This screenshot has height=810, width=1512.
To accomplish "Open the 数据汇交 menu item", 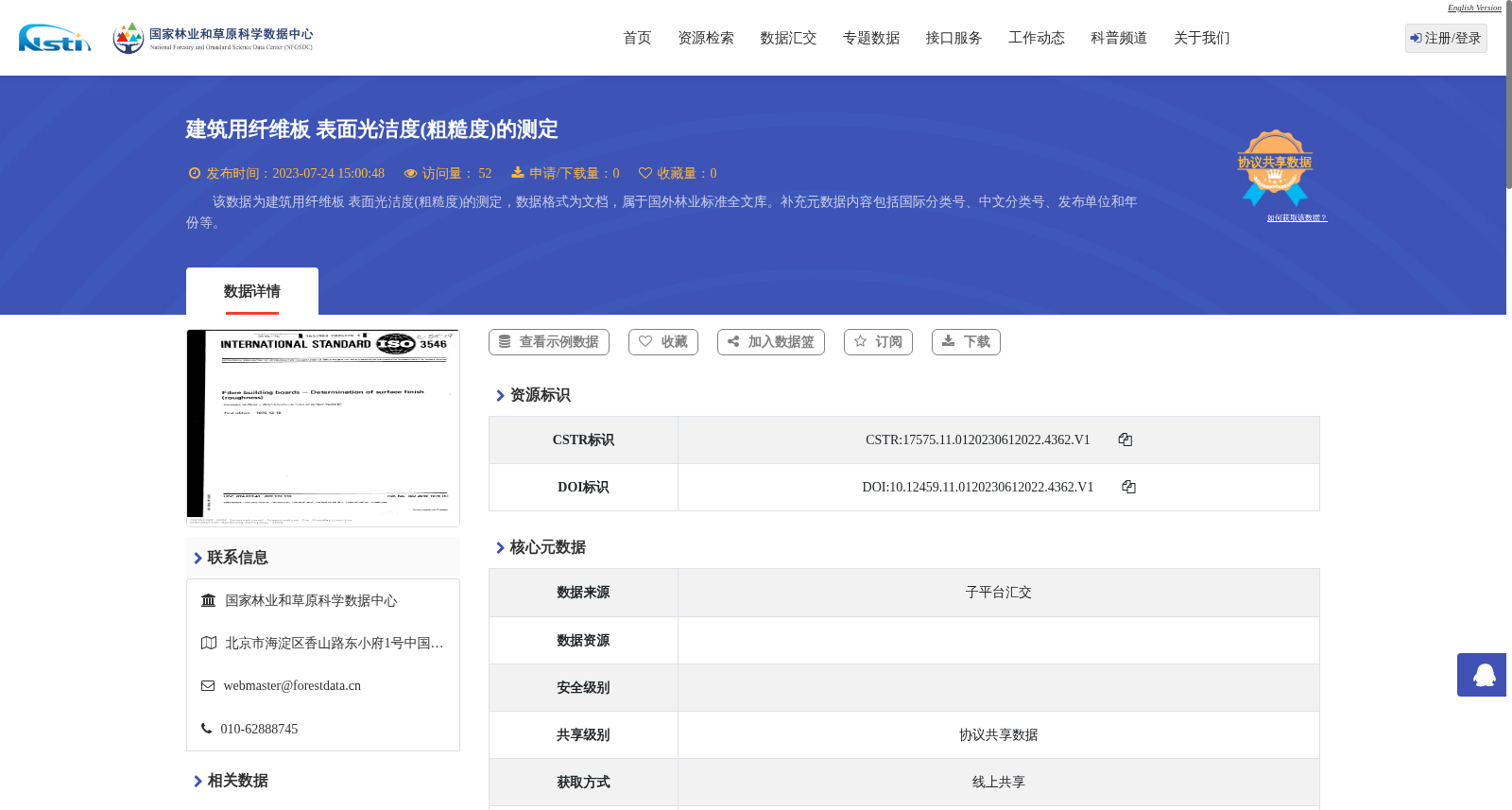I will point(788,38).
